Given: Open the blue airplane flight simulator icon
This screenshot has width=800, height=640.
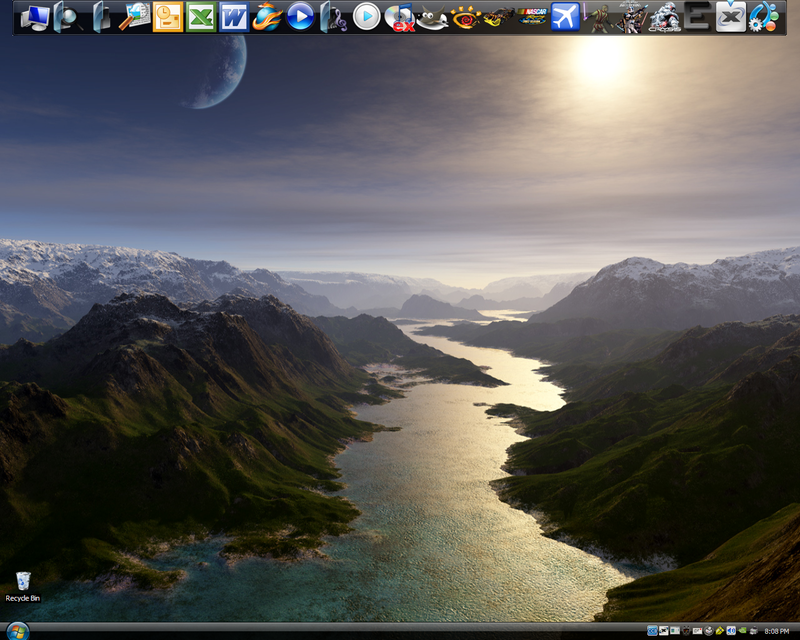Looking at the screenshot, I should pos(565,17).
